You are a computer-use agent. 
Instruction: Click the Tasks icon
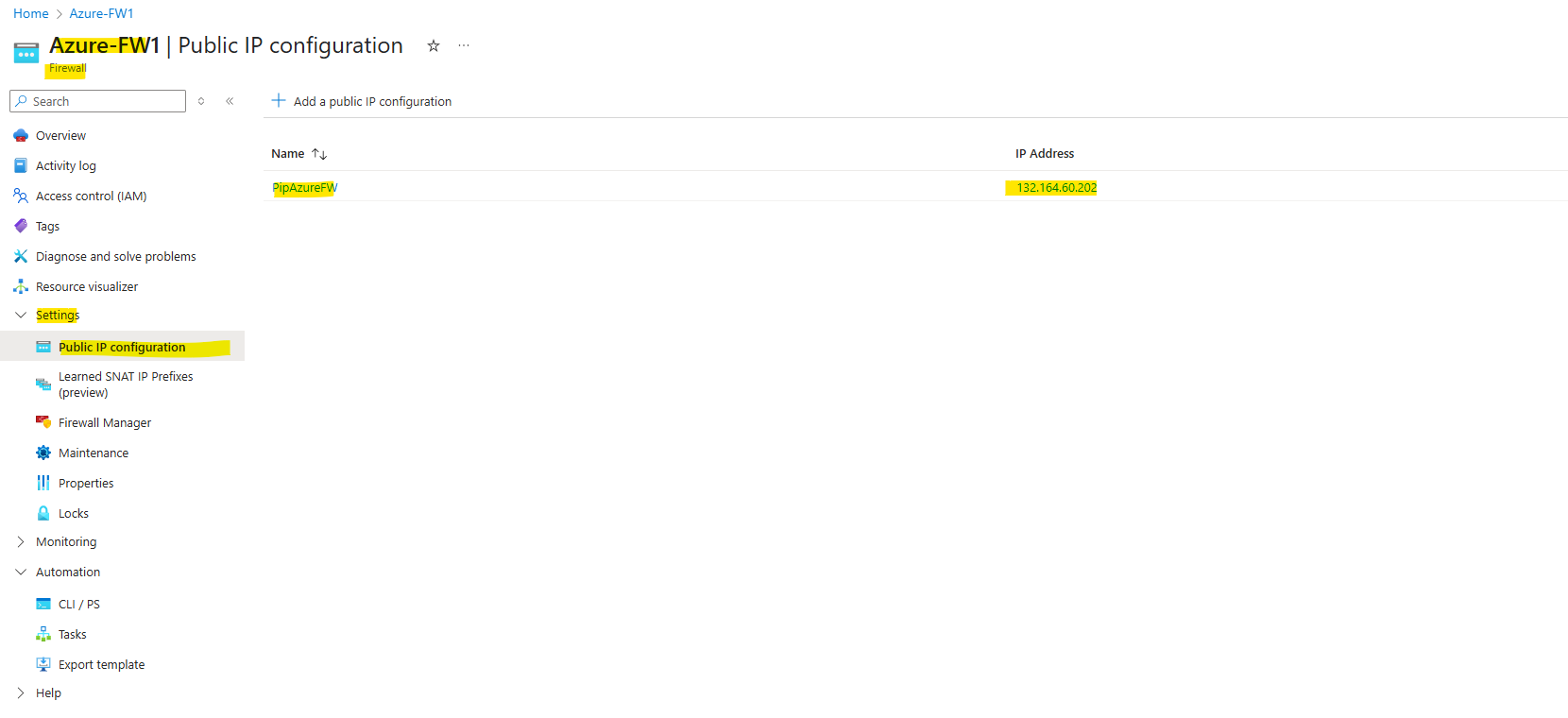click(43, 635)
